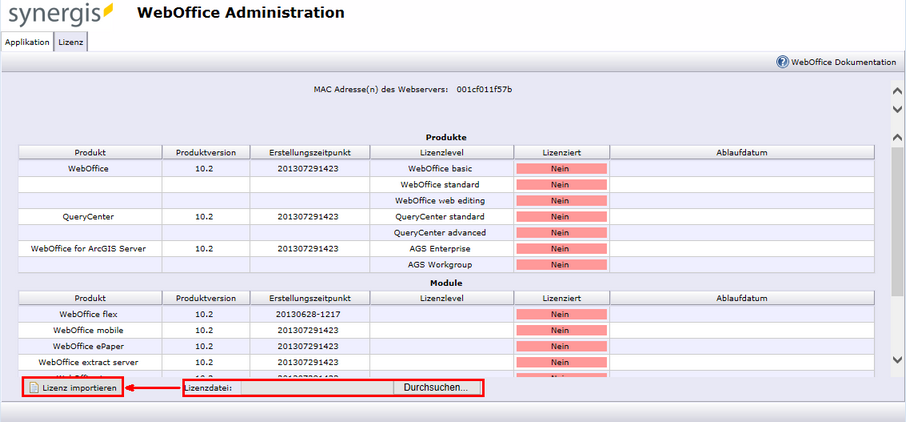906x422 pixels.
Task: Click Produkt header in Module table
Action: pos(90,298)
